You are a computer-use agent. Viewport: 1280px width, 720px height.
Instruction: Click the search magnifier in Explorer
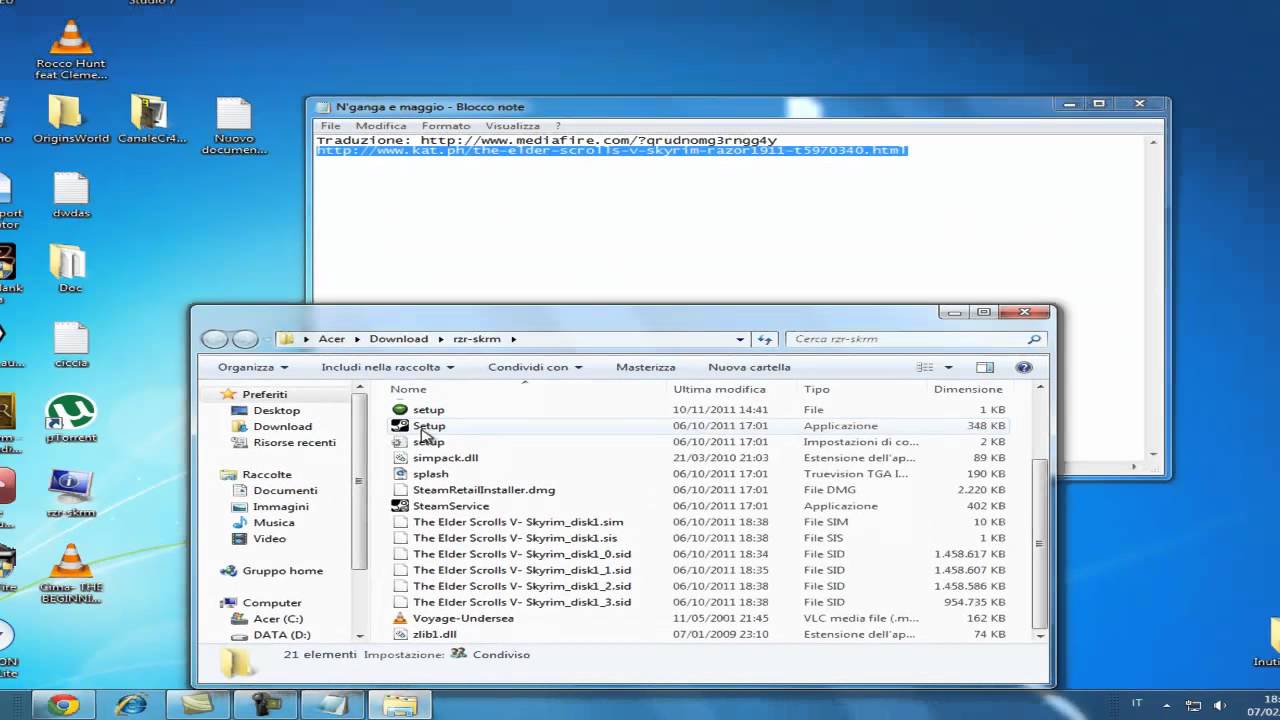tap(1035, 339)
